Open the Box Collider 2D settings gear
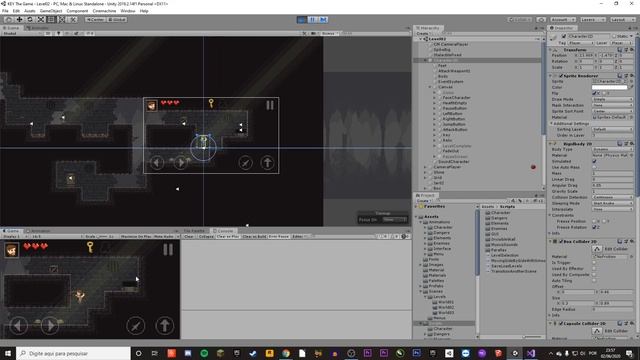 tap(631, 242)
